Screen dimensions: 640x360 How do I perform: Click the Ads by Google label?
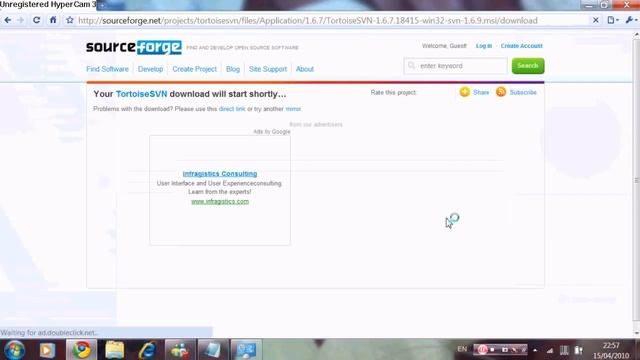click(x=271, y=131)
